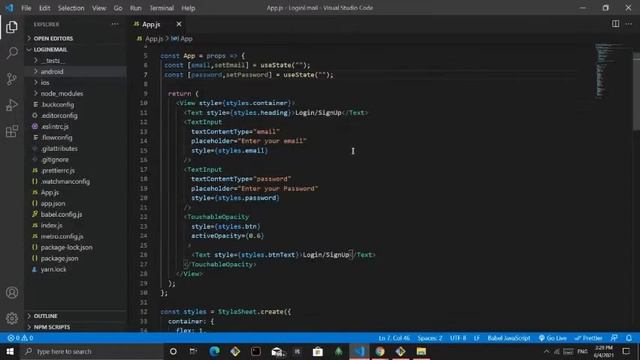Click the Spaces: 2 indentation indicator
Viewport: 640px width, 360px height.
point(430,338)
